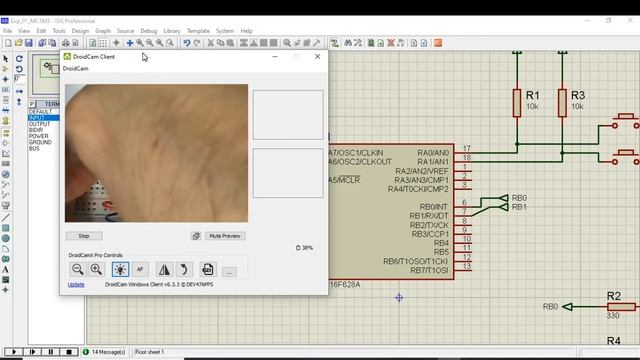Zoom in the DroidCam camera
The width and height of the screenshot is (640, 360).
(96, 269)
